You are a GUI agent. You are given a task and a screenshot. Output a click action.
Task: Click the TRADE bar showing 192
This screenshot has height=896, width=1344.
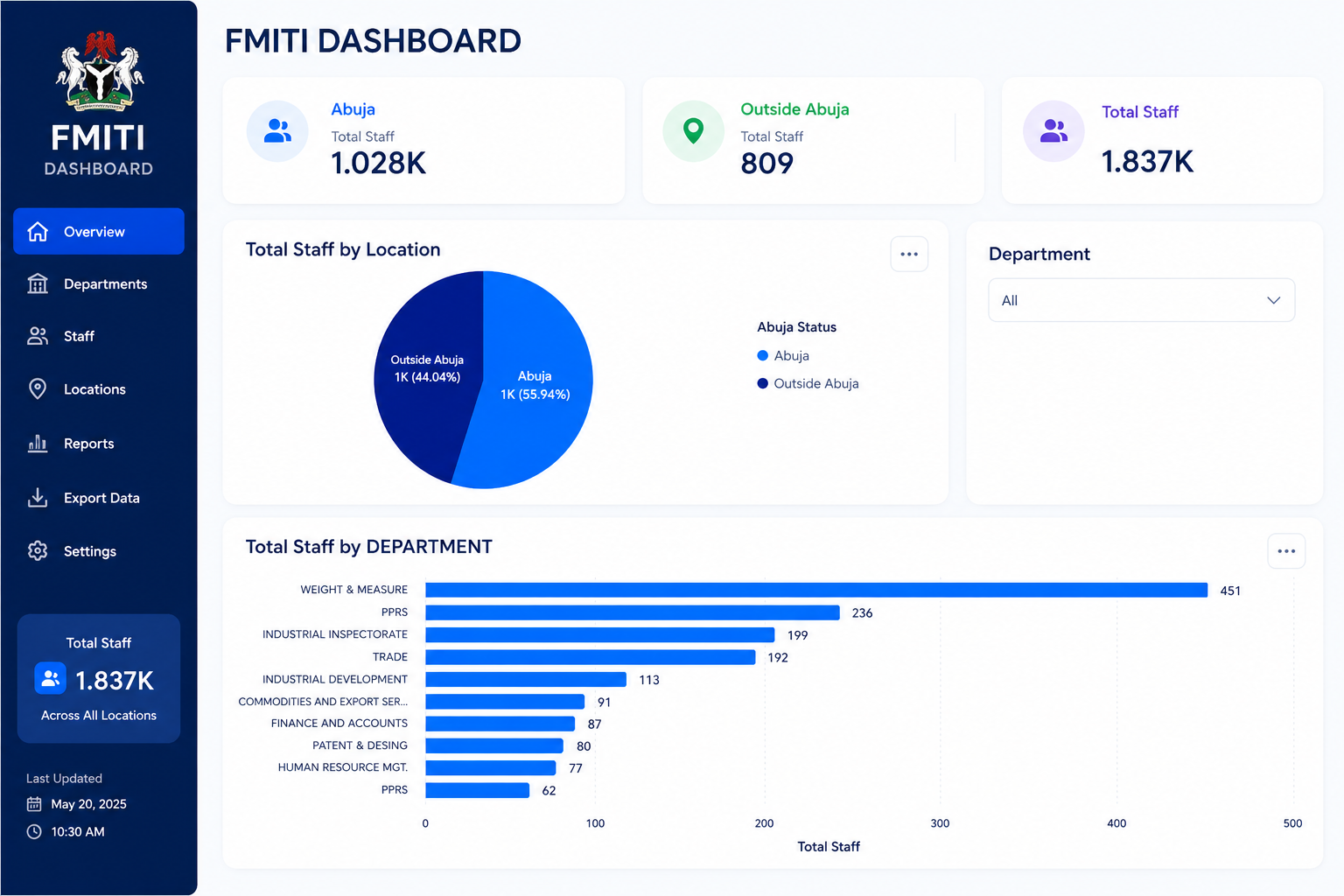pos(591,657)
